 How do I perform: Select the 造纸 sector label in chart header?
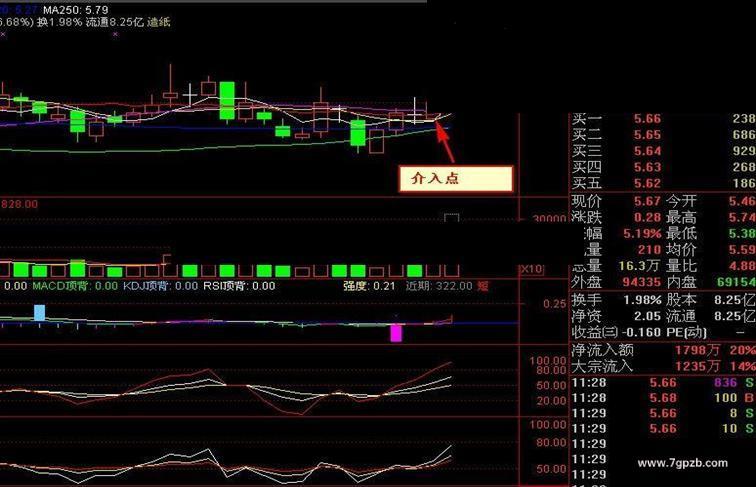[x=159, y=22]
